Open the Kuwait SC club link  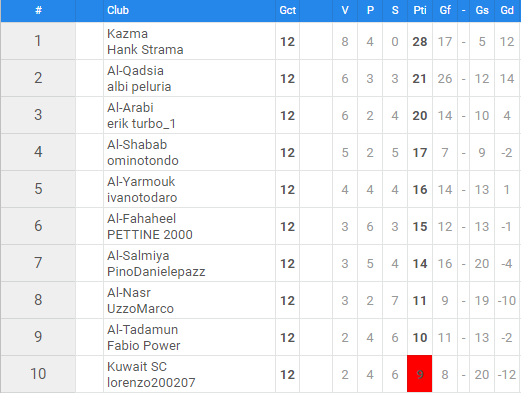137,367
